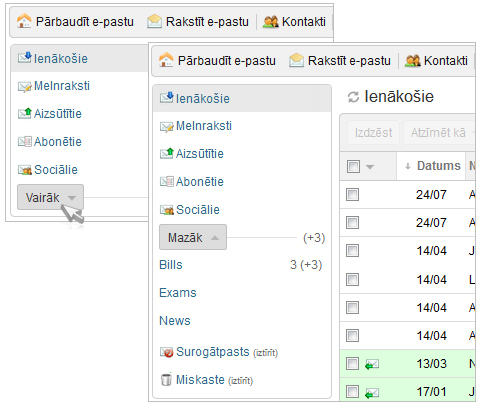Click the house icon in the front window toolbar

tap(166, 60)
